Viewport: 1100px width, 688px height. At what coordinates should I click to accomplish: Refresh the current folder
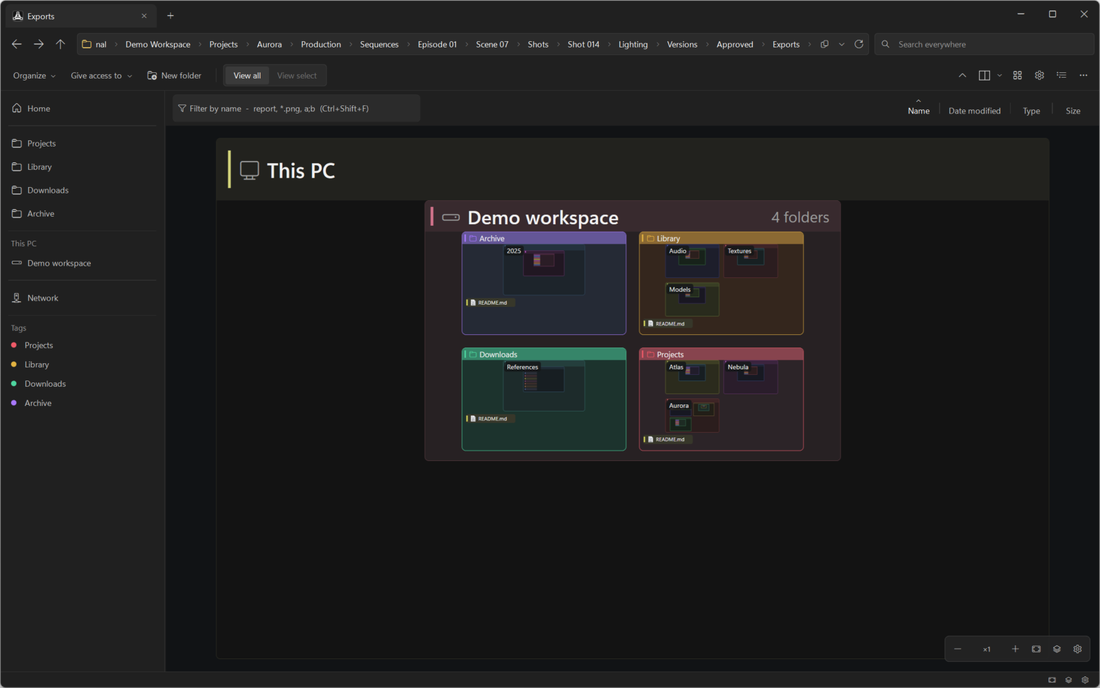(859, 44)
